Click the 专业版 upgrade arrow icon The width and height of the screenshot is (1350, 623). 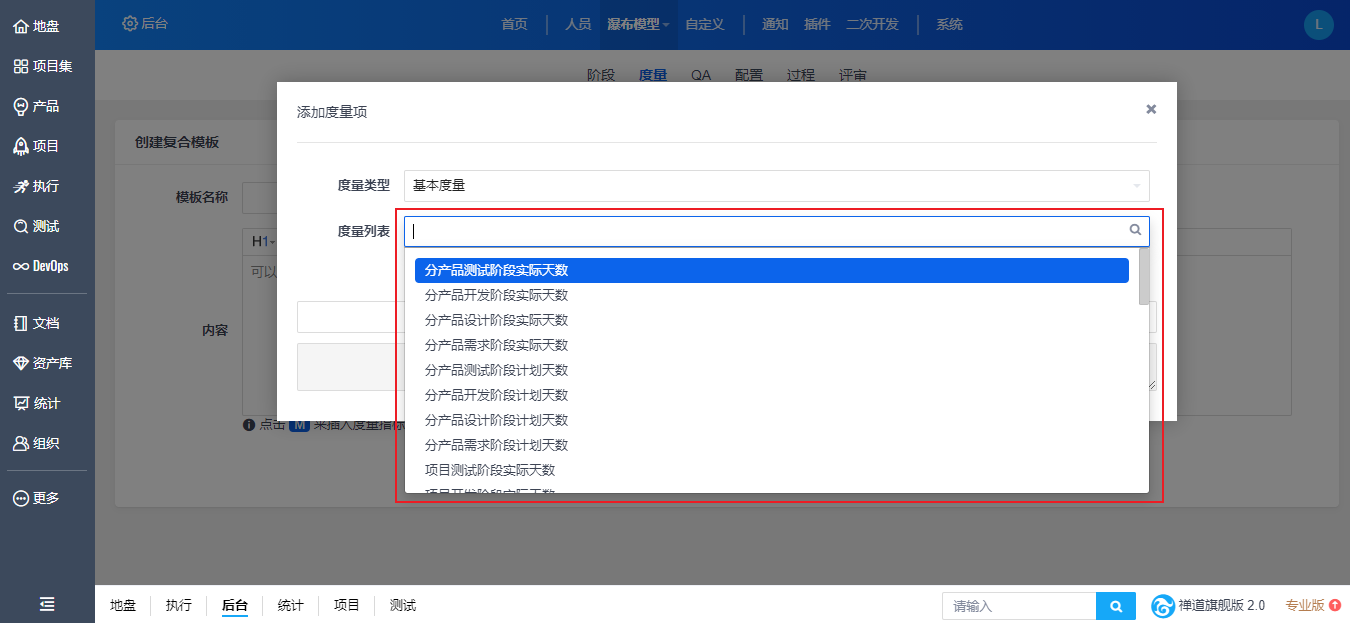1335,605
